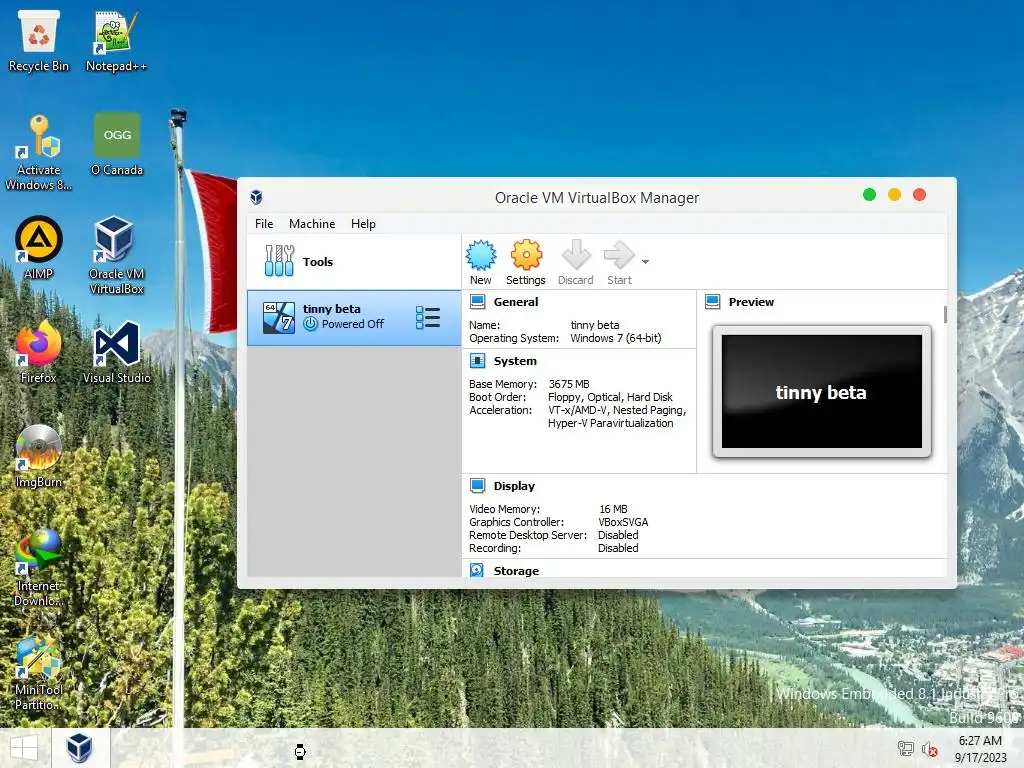The image size is (1024, 768).
Task: Select Notepad++ desktop shortcut
Action: point(116,40)
